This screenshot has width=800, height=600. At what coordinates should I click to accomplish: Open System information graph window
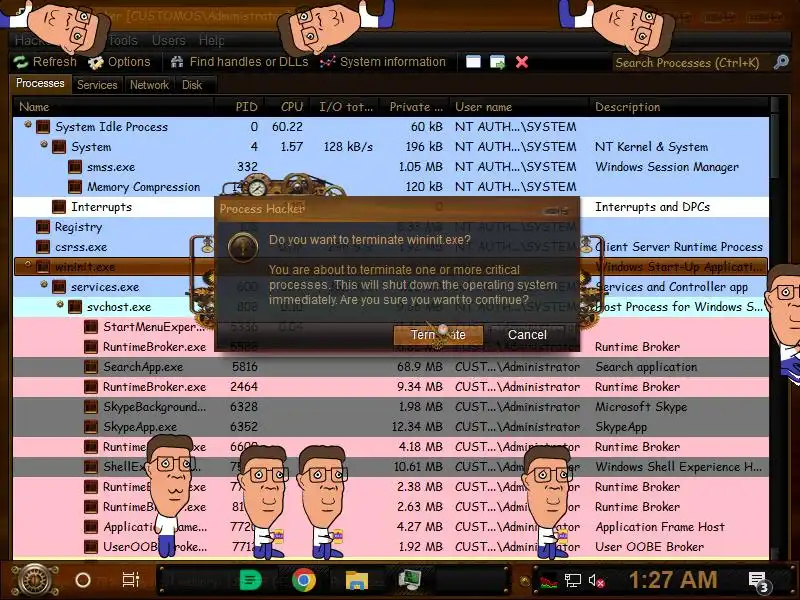click(383, 62)
